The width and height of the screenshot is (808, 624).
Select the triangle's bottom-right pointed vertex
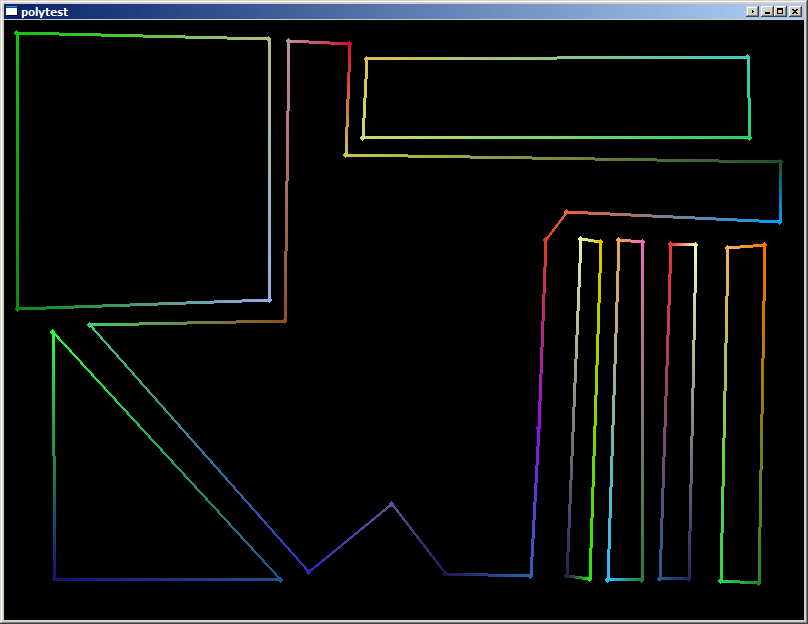(280, 580)
